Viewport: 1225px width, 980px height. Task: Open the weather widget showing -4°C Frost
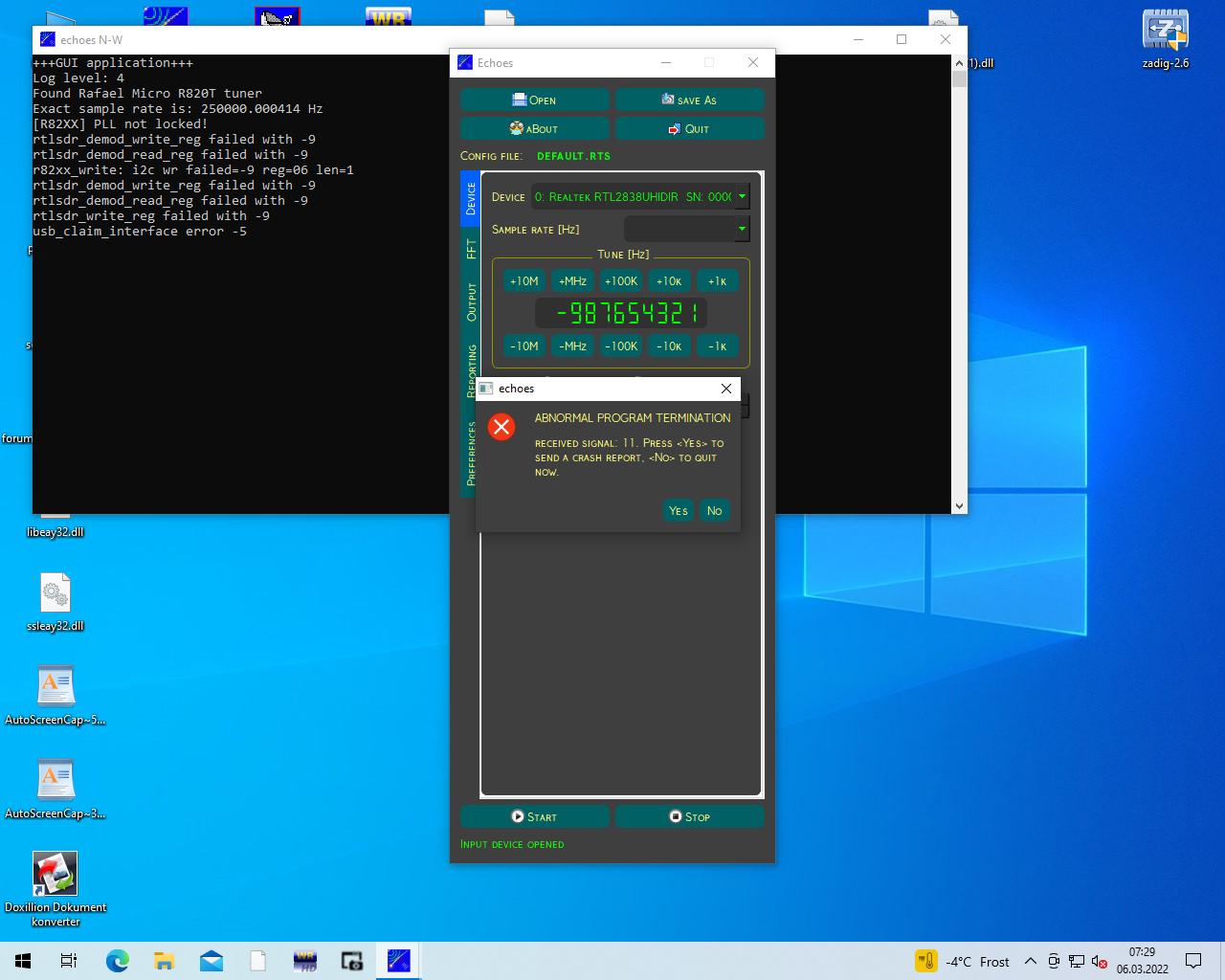963,961
